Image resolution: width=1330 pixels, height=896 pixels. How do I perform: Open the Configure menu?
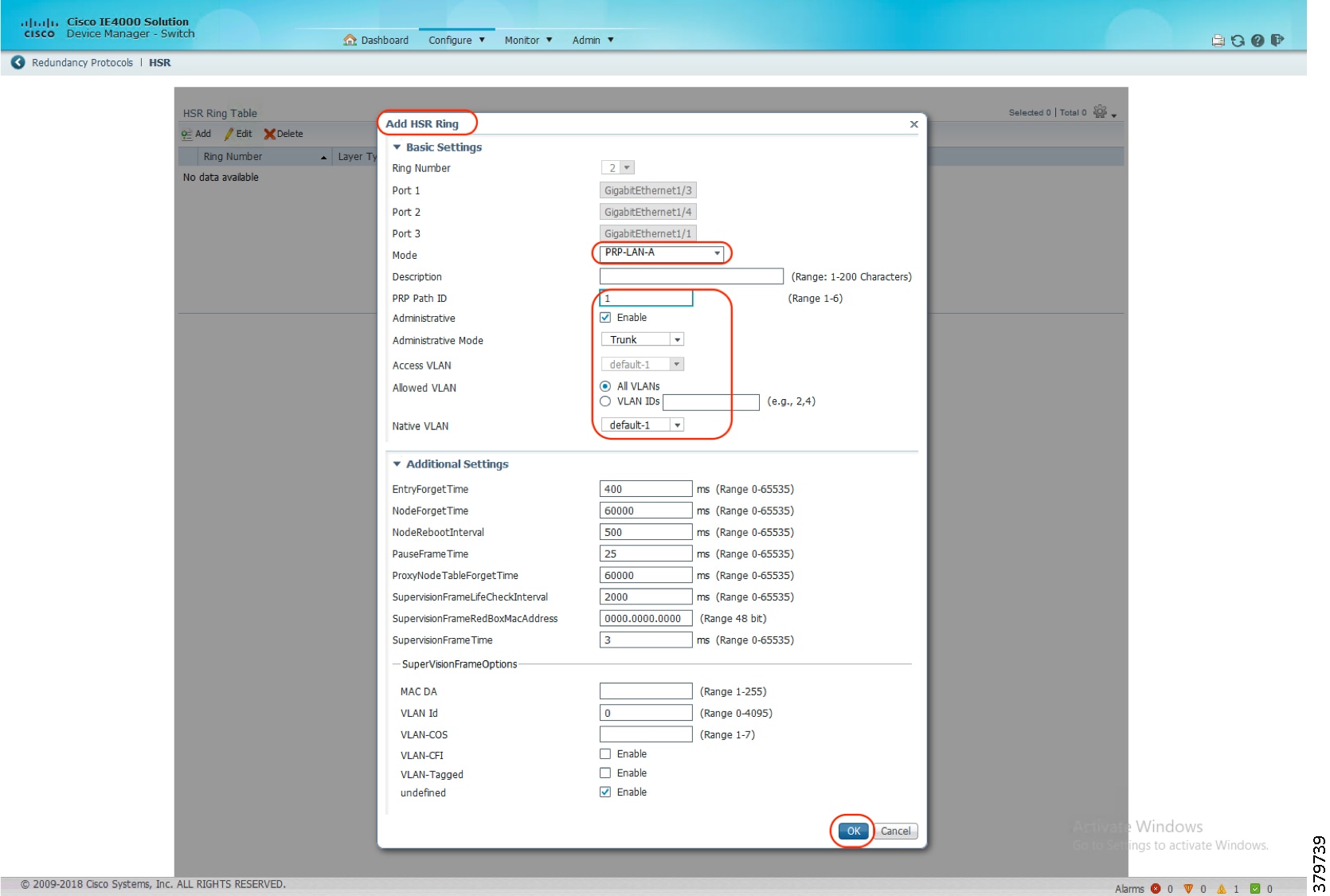pos(456,41)
